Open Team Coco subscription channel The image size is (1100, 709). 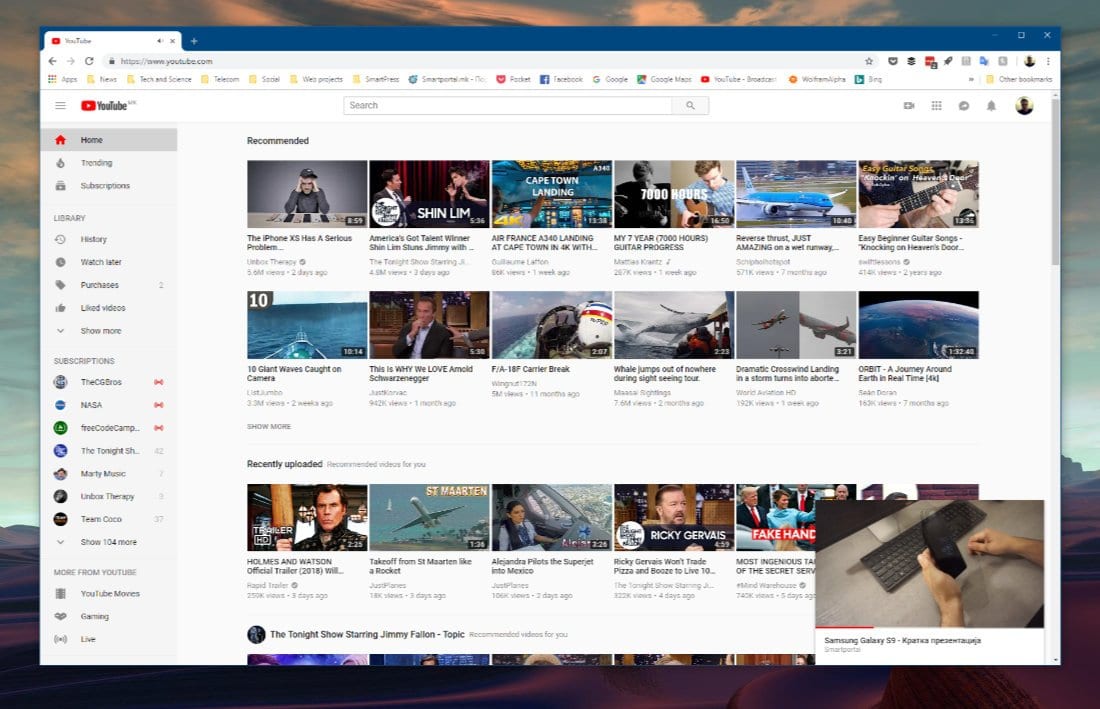coord(109,519)
